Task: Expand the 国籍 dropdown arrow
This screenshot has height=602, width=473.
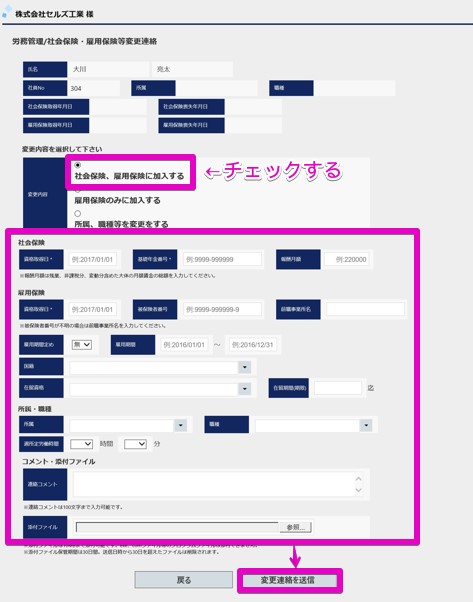Action: (x=245, y=367)
